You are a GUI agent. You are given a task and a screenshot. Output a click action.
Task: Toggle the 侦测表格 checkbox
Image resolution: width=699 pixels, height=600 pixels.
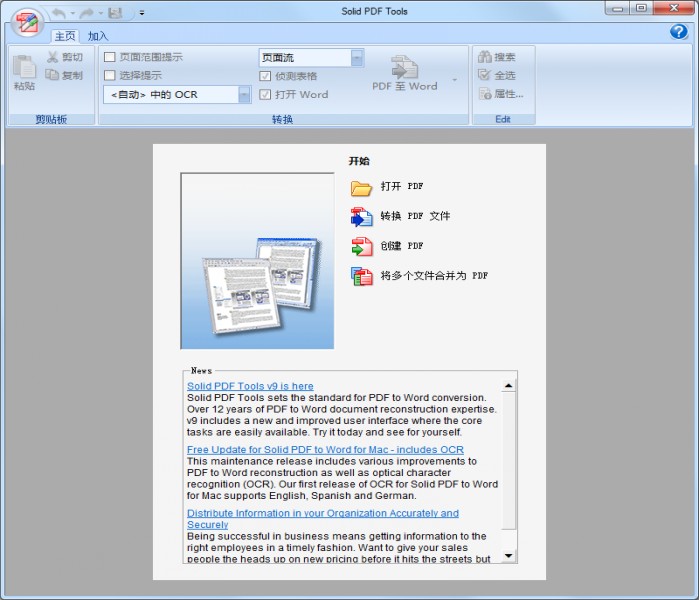(265, 76)
